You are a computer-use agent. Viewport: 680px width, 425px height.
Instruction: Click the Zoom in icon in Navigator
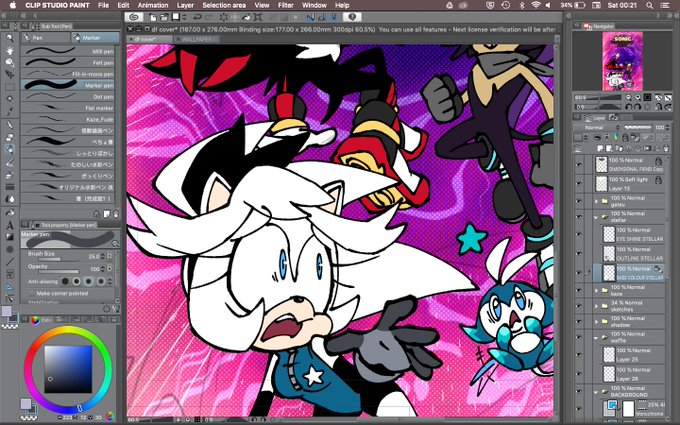click(638, 98)
